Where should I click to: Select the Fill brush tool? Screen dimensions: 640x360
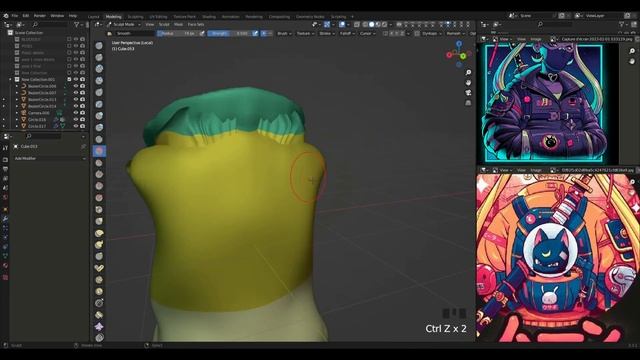99,174
